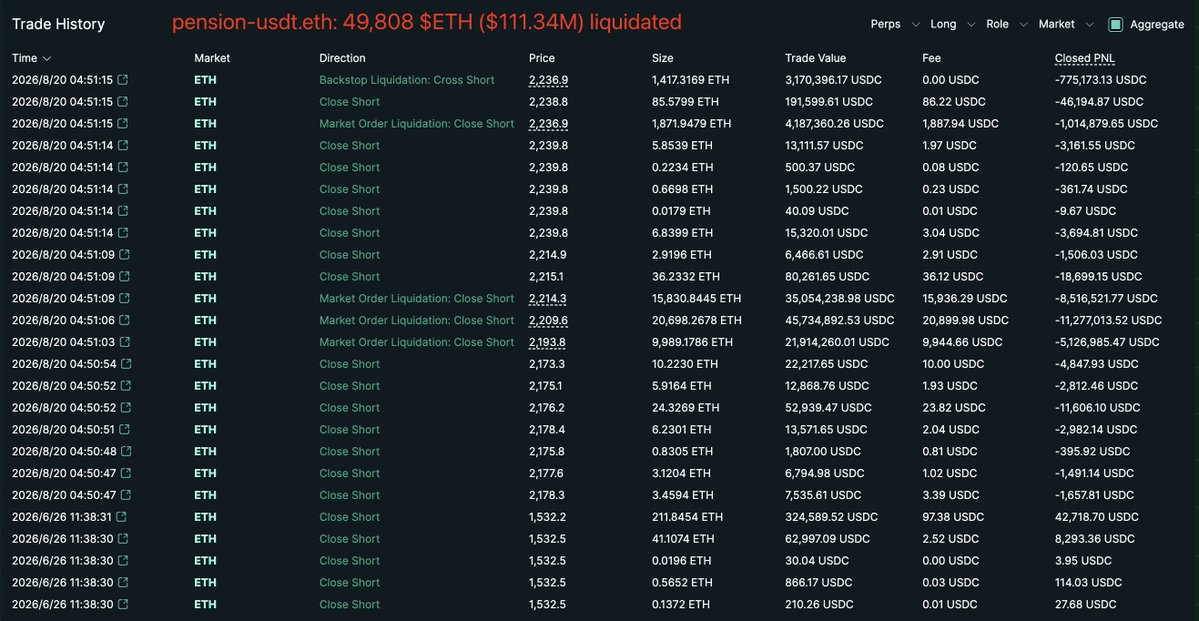Sort by the Time column header

click(31, 58)
